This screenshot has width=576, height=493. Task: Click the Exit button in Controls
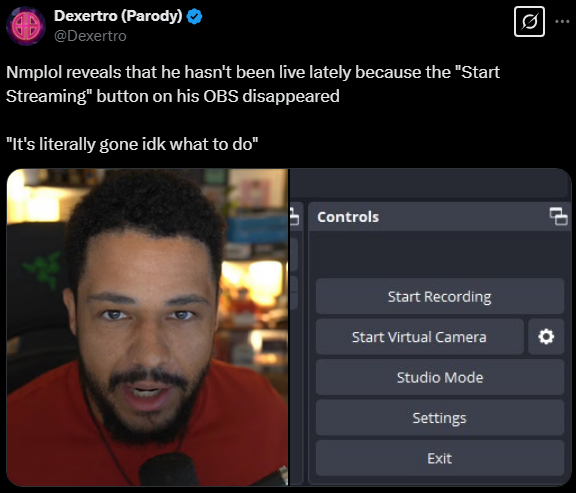pos(440,458)
